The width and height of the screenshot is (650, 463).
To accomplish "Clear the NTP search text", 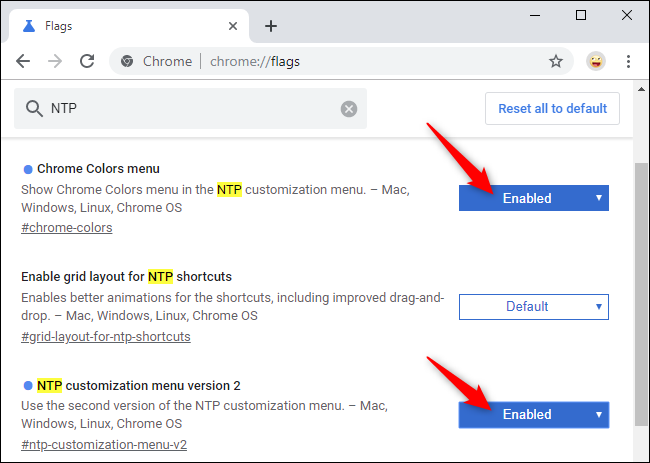I will tap(349, 109).
